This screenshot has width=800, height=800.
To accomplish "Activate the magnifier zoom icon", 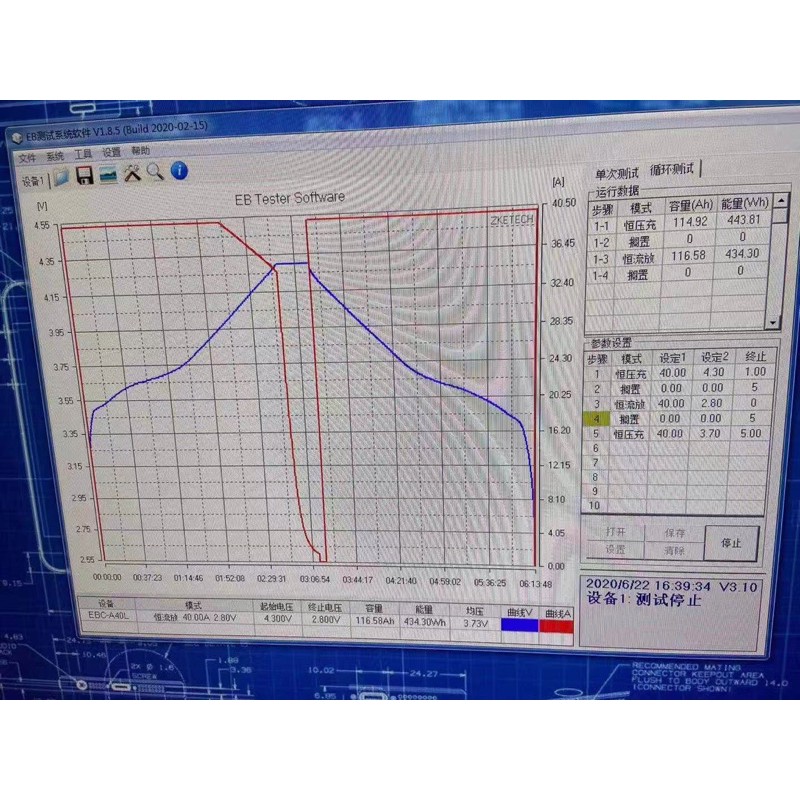I will tap(153, 173).
